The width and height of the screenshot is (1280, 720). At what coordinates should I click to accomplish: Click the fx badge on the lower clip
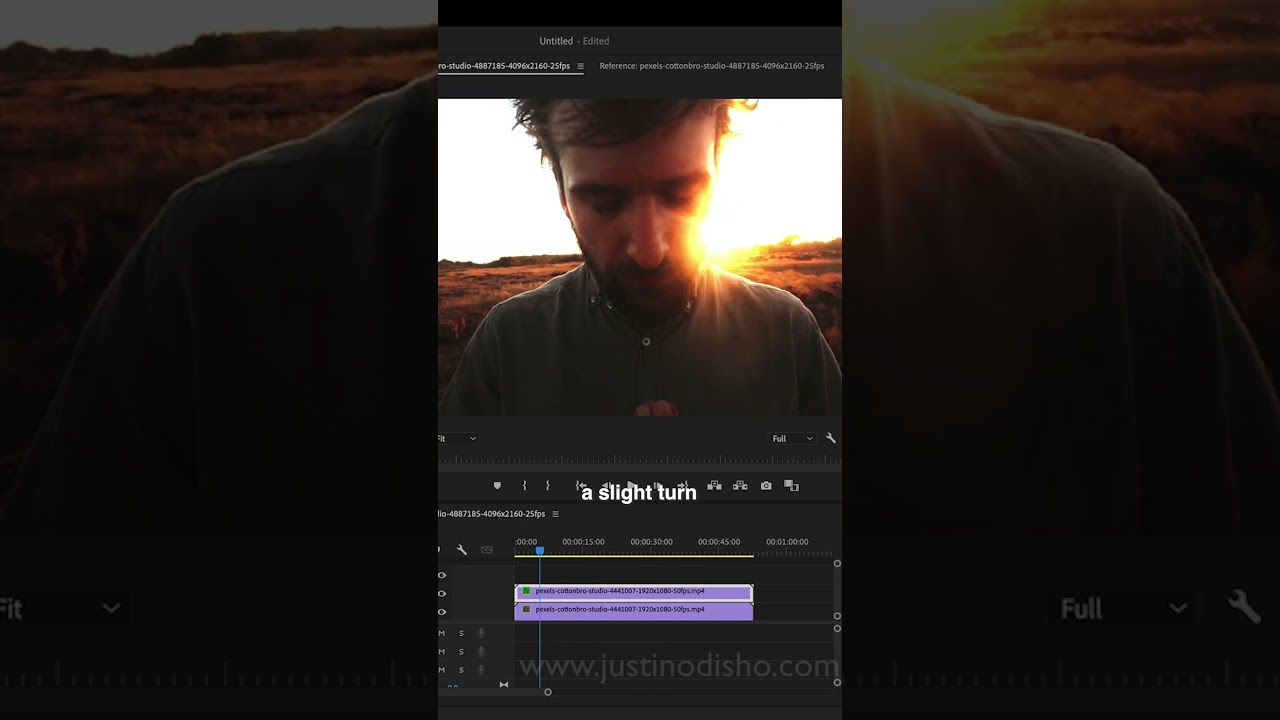click(526, 609)
